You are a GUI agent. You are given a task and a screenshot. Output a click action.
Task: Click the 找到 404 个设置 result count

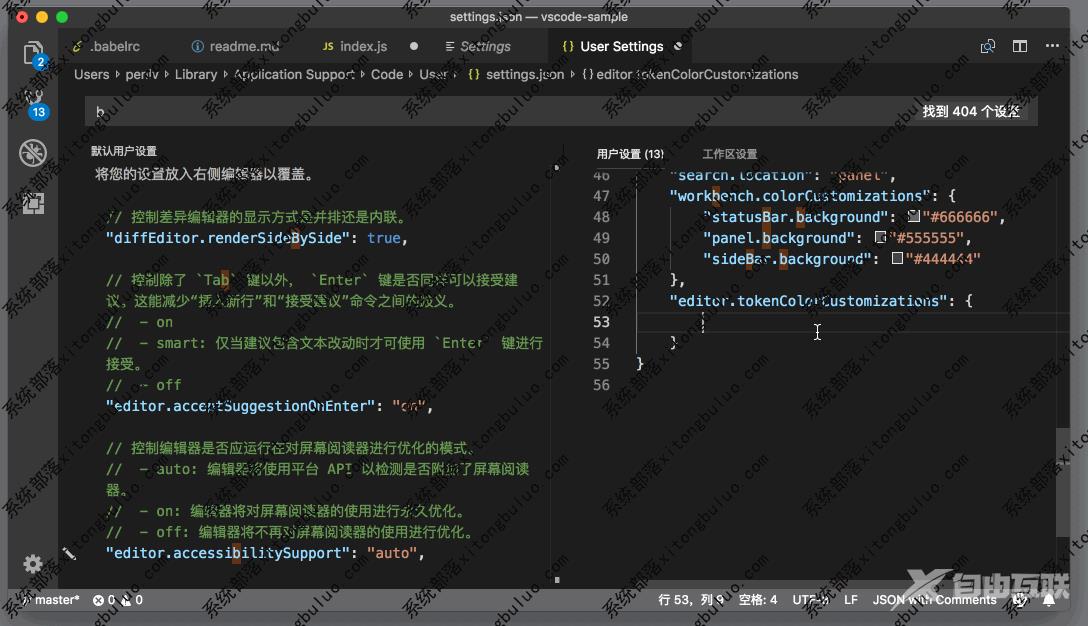pyautogui.click(x=971, y=111)
